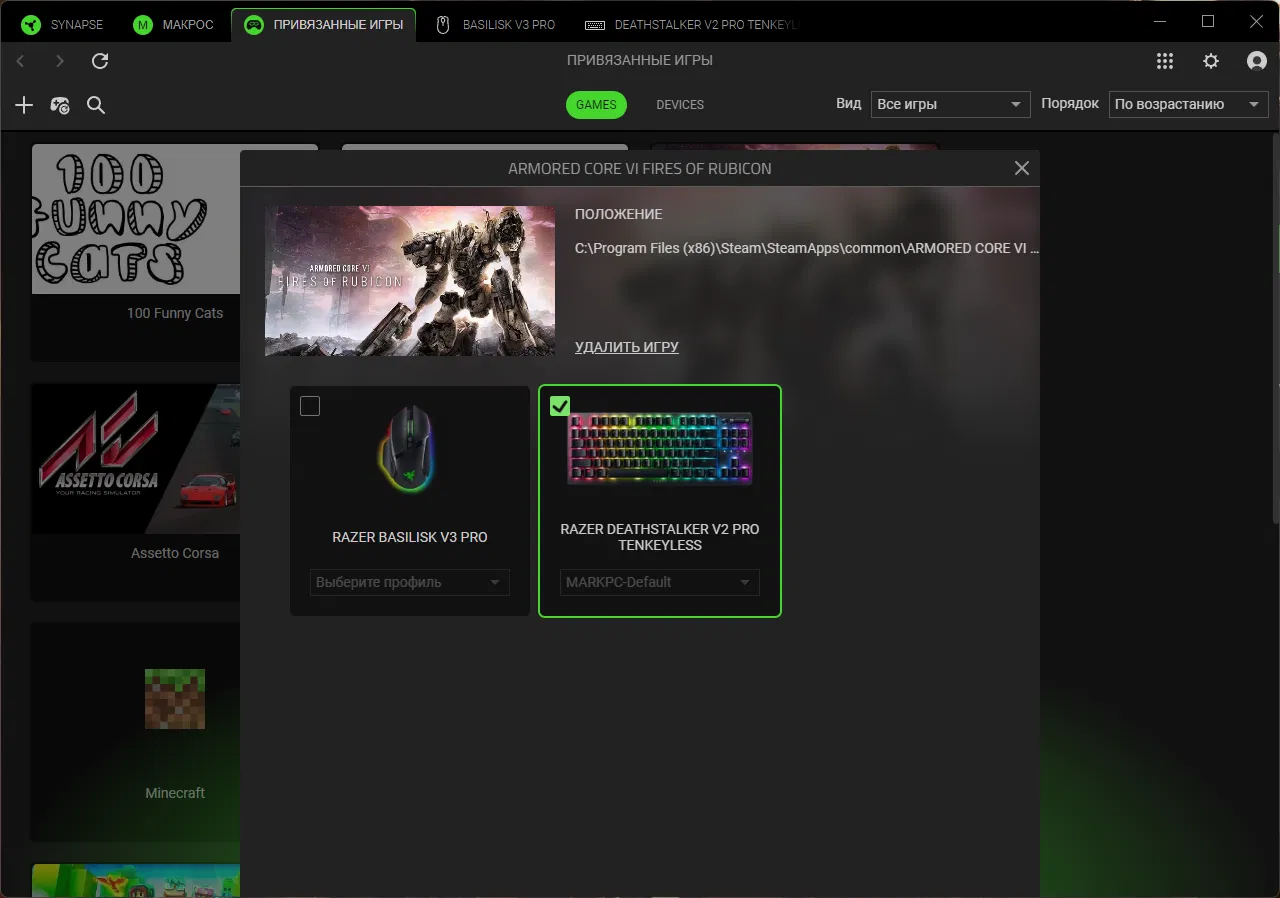1280x898 pixels.
Task: Open Basilisk 'Выберите профиль' profile dropdown
Action: pos(410,582)
